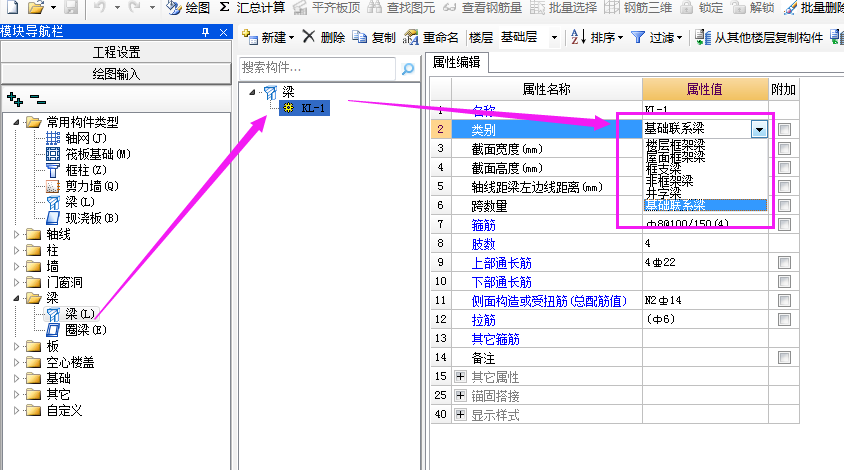Collapse the 常用构件类型 folder
The width and height of the screenshot is (844, 470).
(x=16, y=122)
